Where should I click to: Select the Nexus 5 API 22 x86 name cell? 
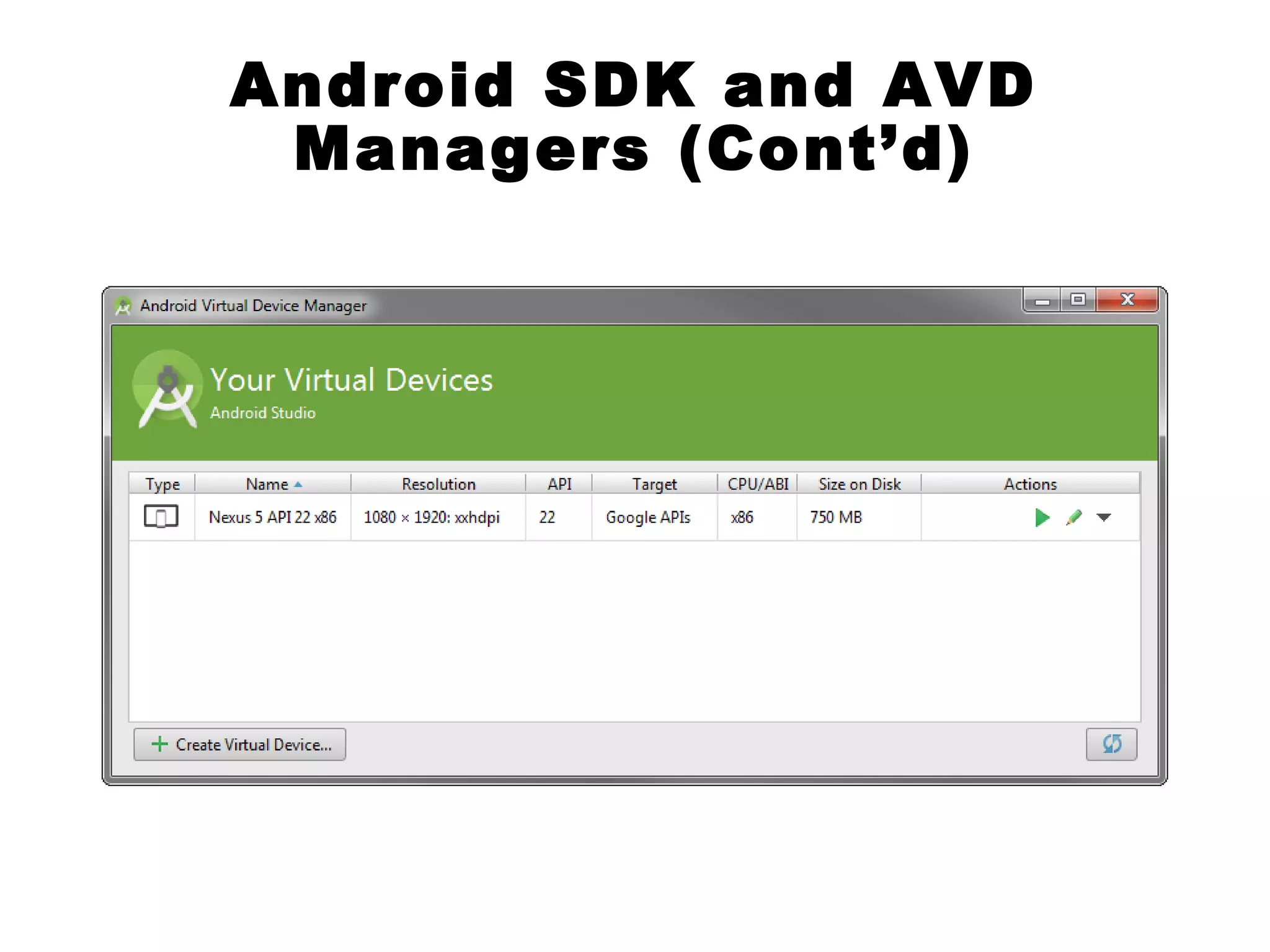click(x=273, y=518)
